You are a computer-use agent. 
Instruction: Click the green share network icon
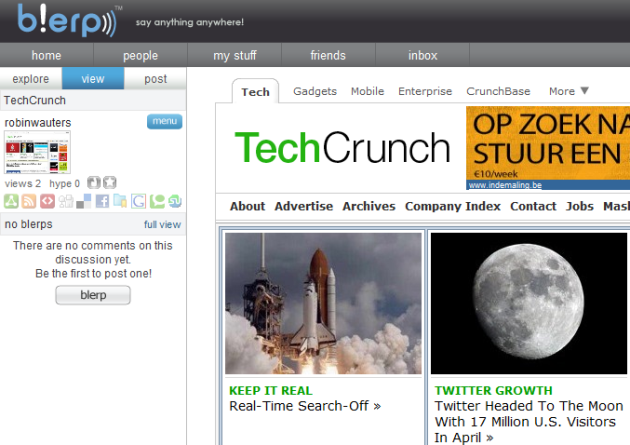pos(11,201)
